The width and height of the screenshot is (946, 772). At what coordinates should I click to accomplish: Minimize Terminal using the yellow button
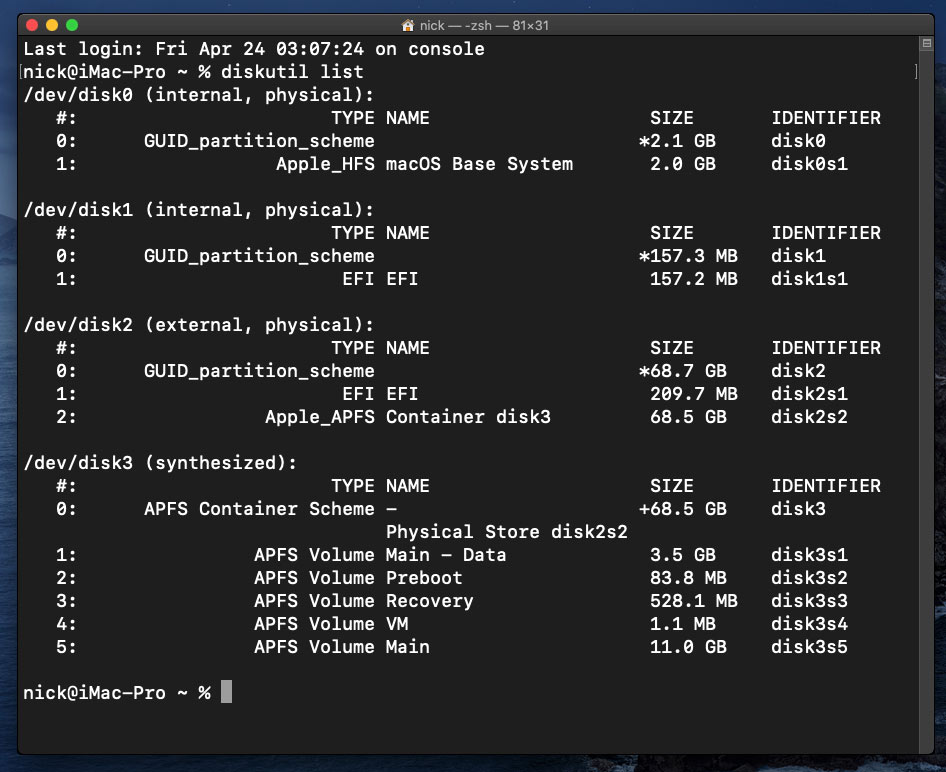52,25
